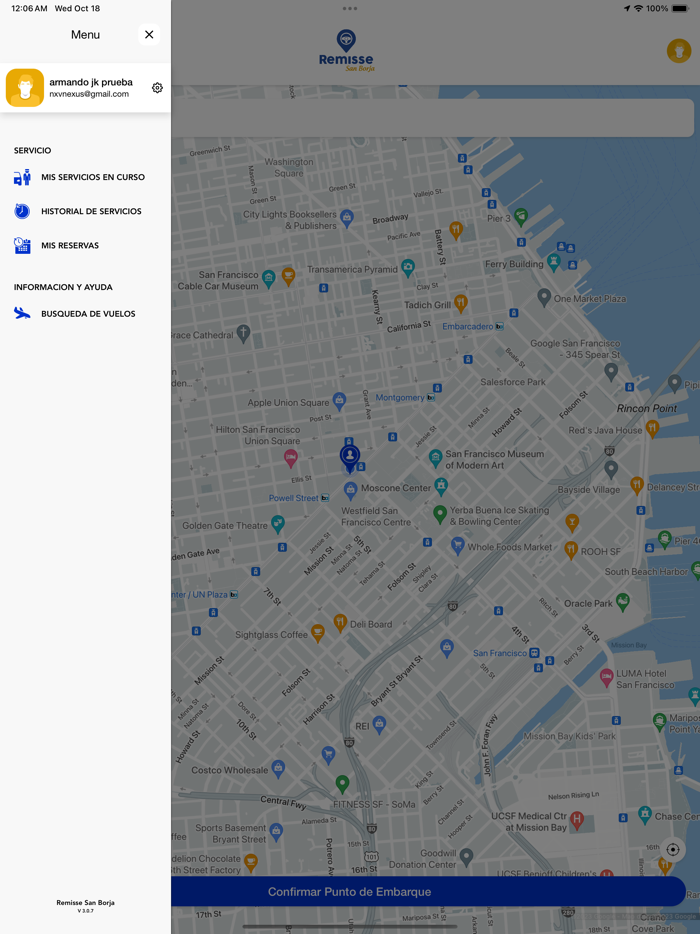Tap Oracle Park map marker
This screenshot has height=934, width=700.
coord(623,602)
